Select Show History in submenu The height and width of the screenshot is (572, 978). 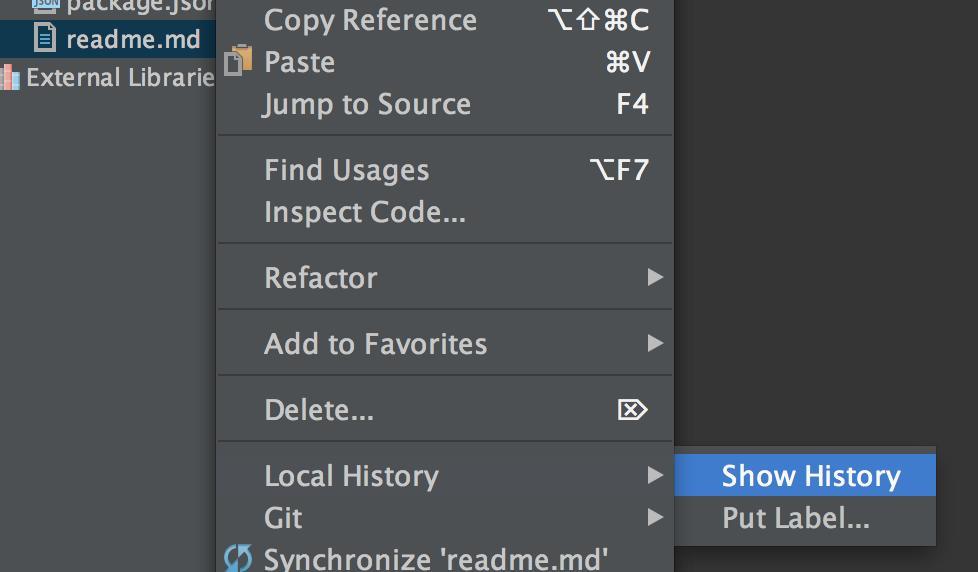click(810, 476)
